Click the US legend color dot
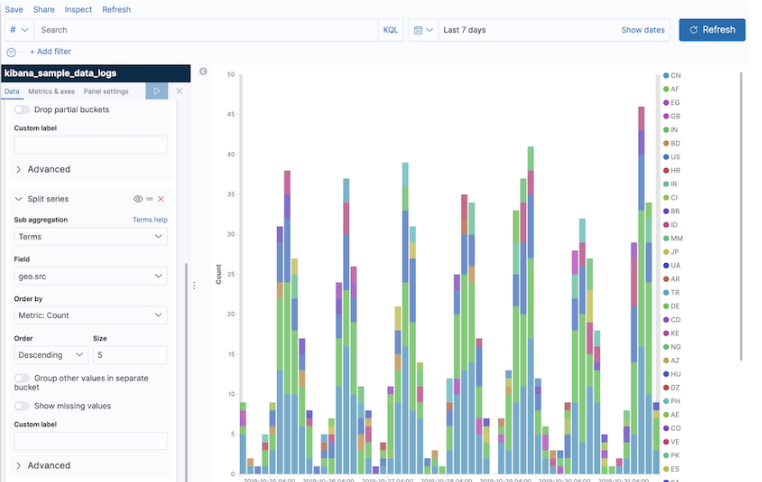The width and height of the screenshot is (762, 482). pyautogui.click(x=666, y=157)
